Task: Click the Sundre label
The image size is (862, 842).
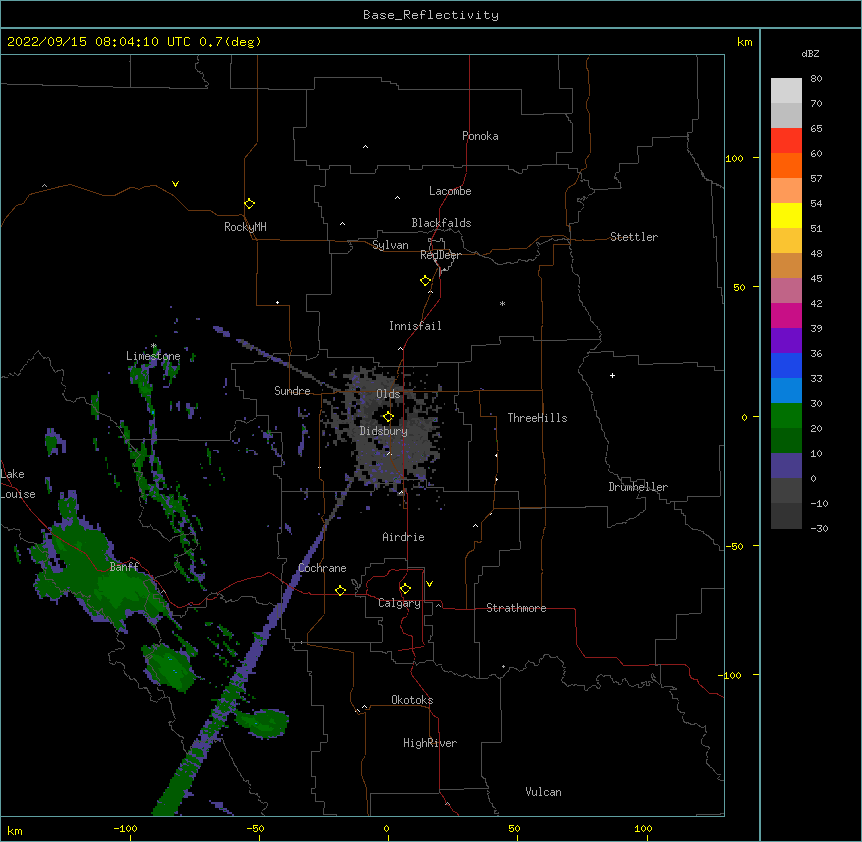Action: [292, 391]
